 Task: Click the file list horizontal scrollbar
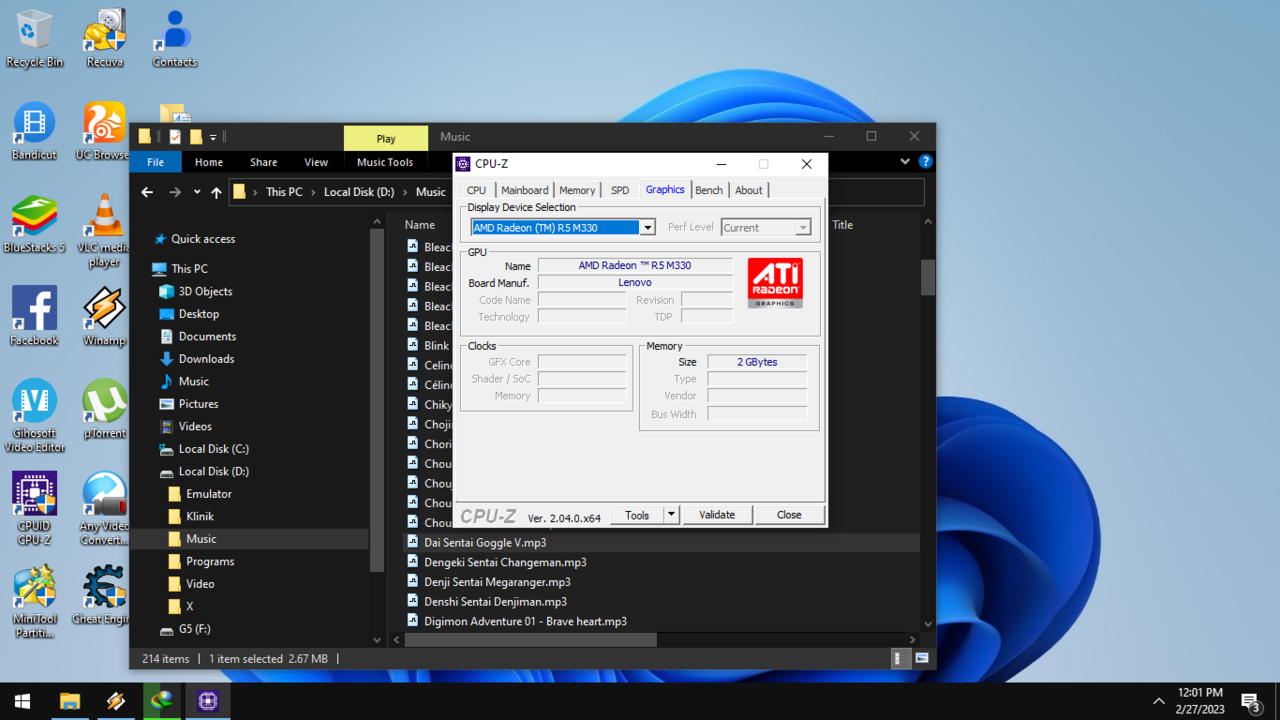click(x=531, y=639)
